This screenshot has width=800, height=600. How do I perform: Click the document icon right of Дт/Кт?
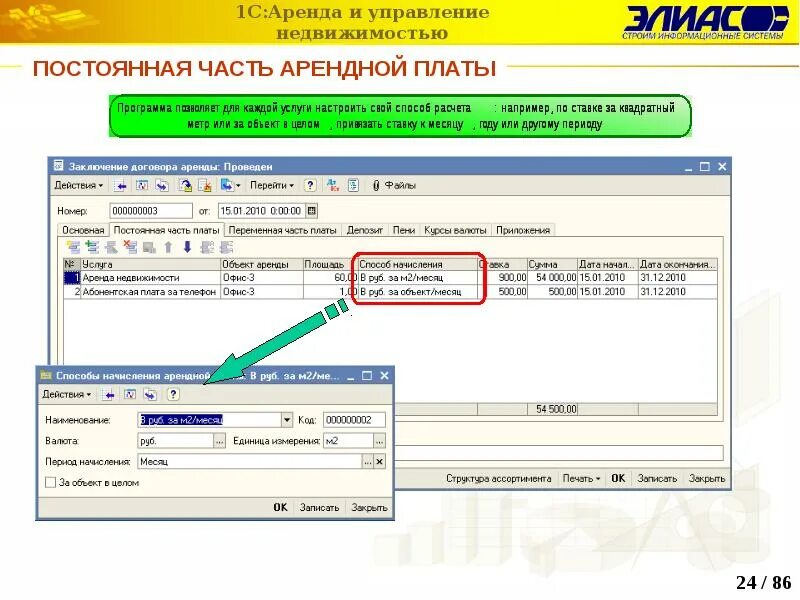coord(353,186)
